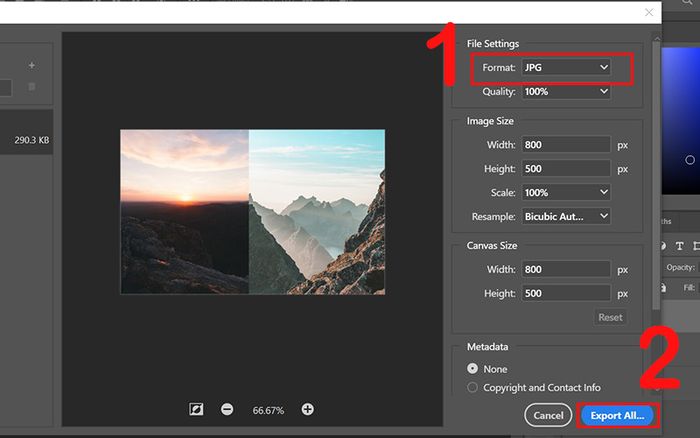
Task: Click the Reset canvas size button
Action: pyautogui.click(x=610, y=317)
